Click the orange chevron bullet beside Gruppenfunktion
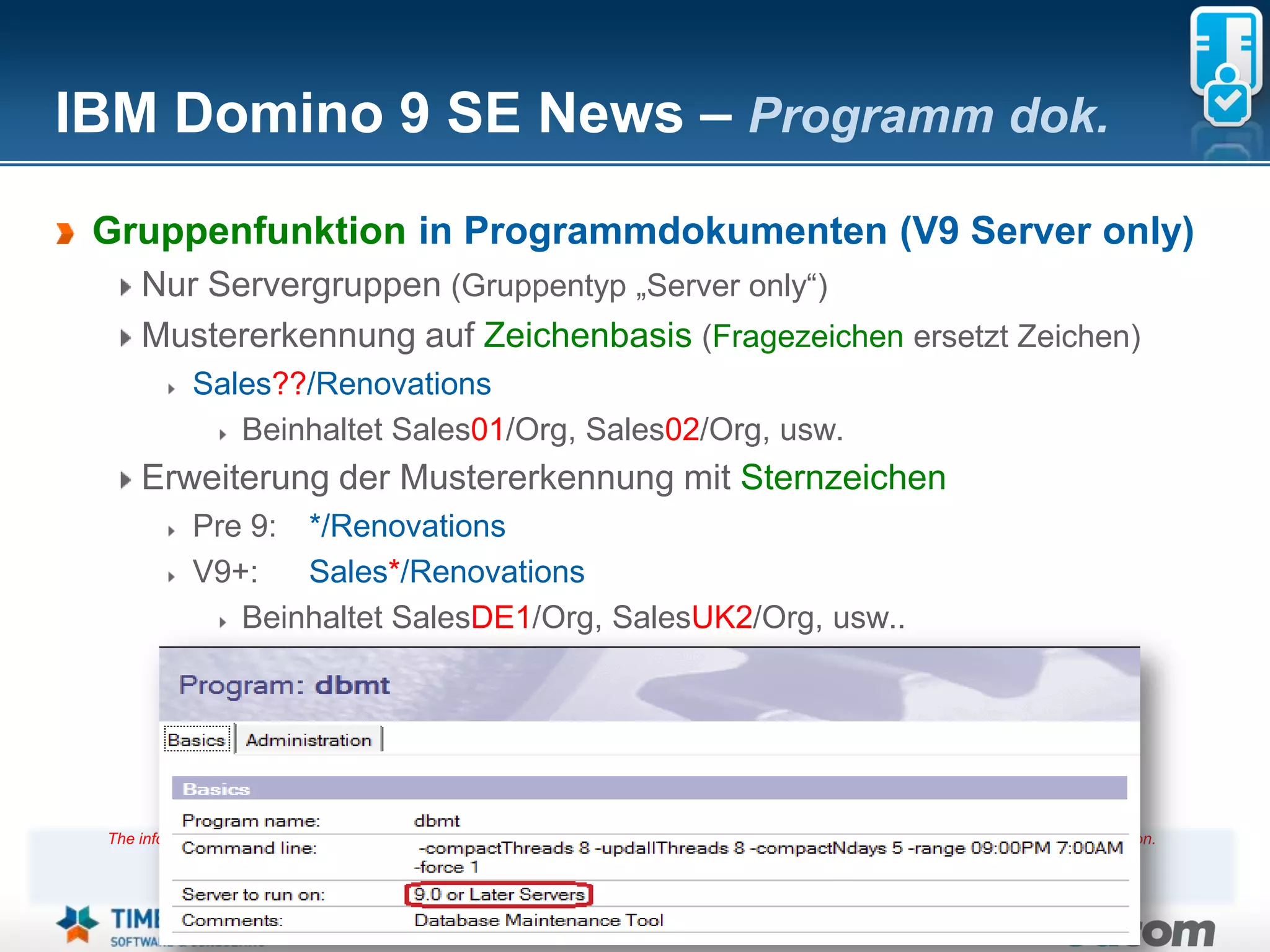Image resolution: width=1270 pixels, height=952 pixels. point(64,234)
